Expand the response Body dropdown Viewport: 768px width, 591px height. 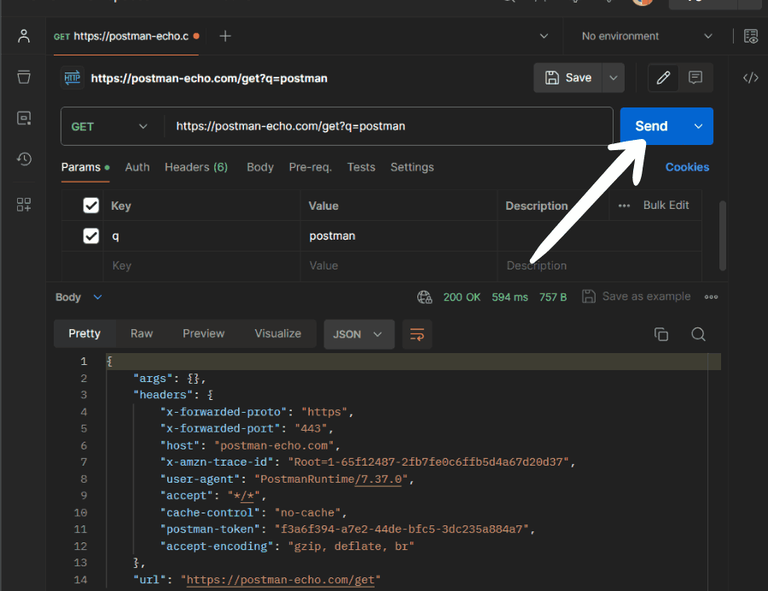click(x=78, y=297)
